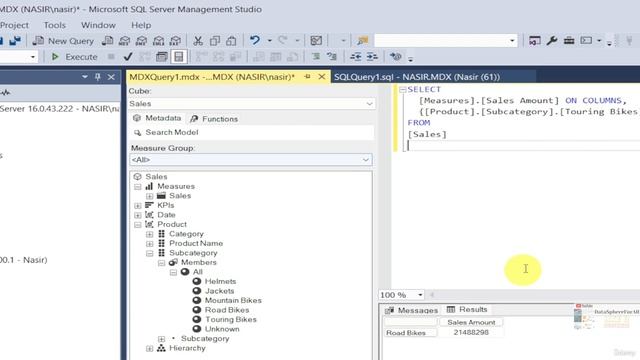This screenshot has height=360, width=640.
Task: Click the Search Model field
Action: point(251,132)
